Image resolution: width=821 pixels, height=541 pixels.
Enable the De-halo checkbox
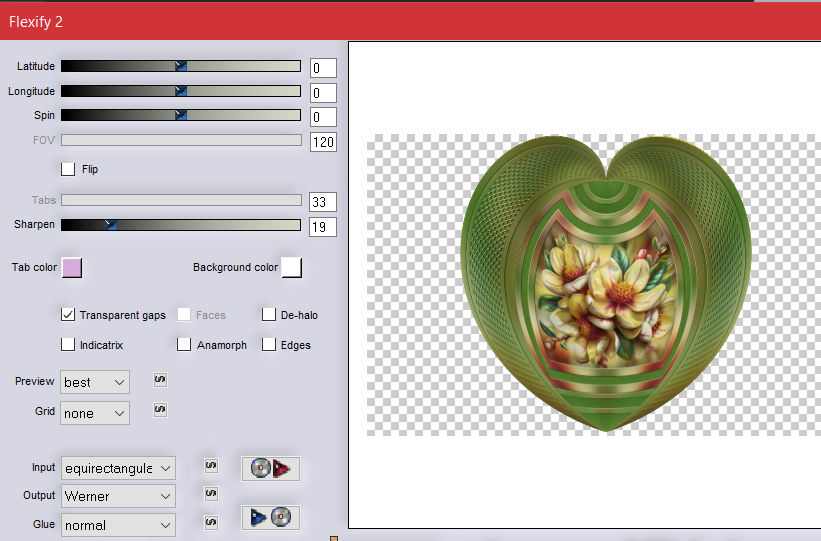(x=269, y=315)
